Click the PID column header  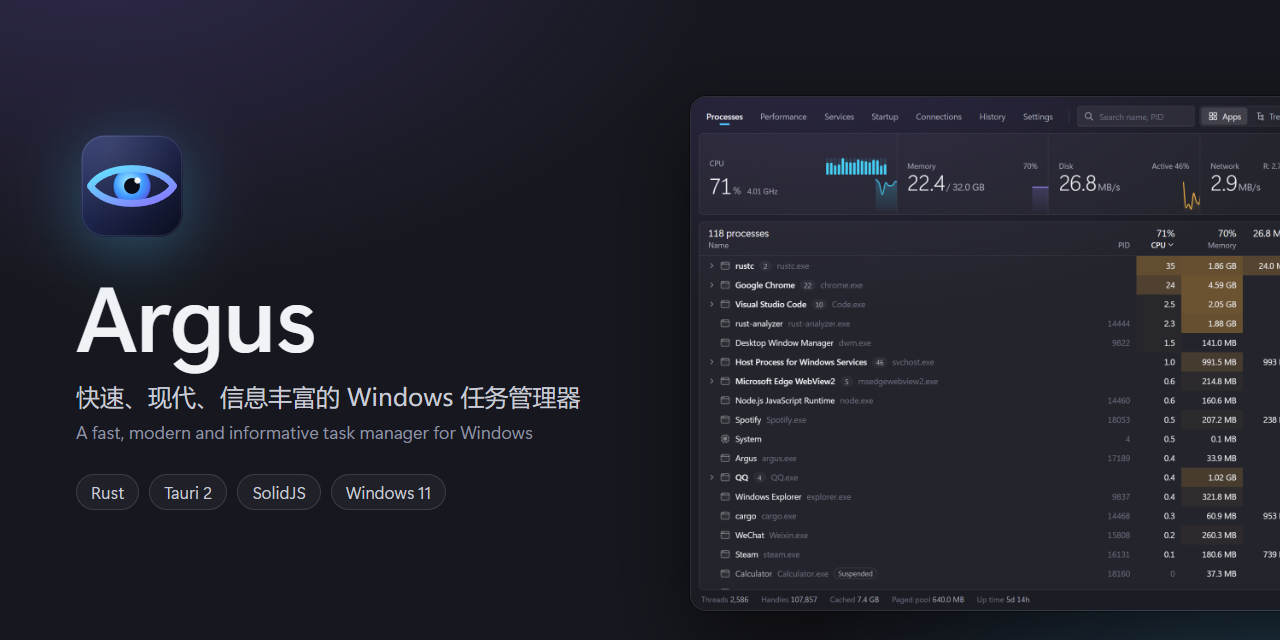1124,245
